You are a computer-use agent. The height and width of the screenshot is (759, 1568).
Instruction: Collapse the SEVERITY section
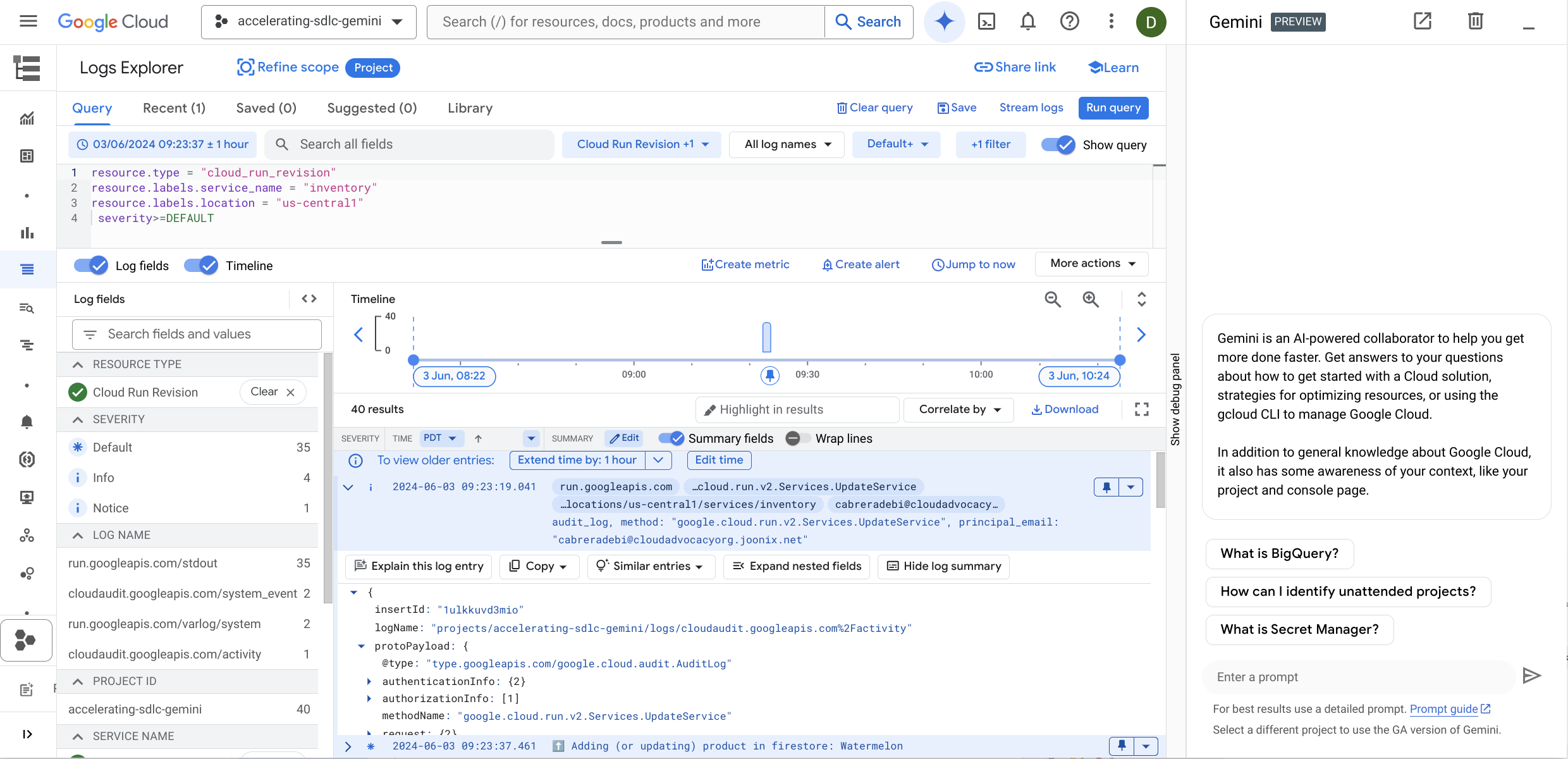click(78, 419)
